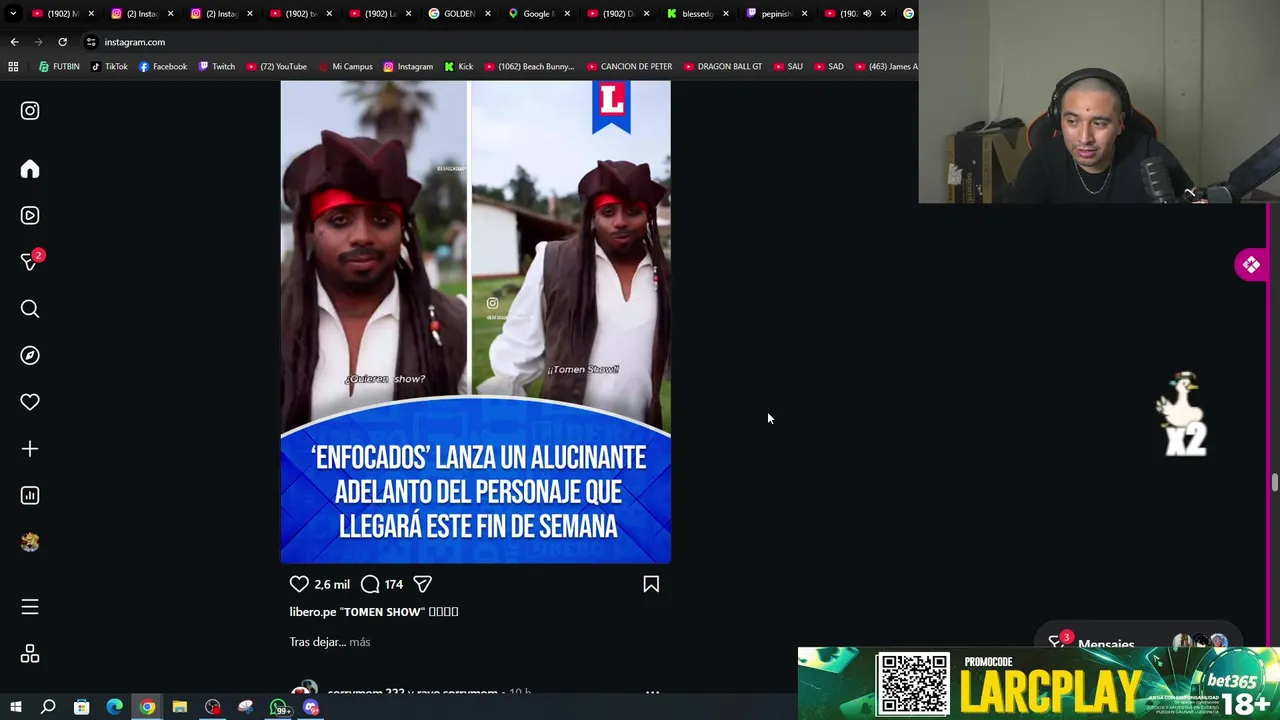
Task: Create new post with plus icon
Action: pos(30,449)
